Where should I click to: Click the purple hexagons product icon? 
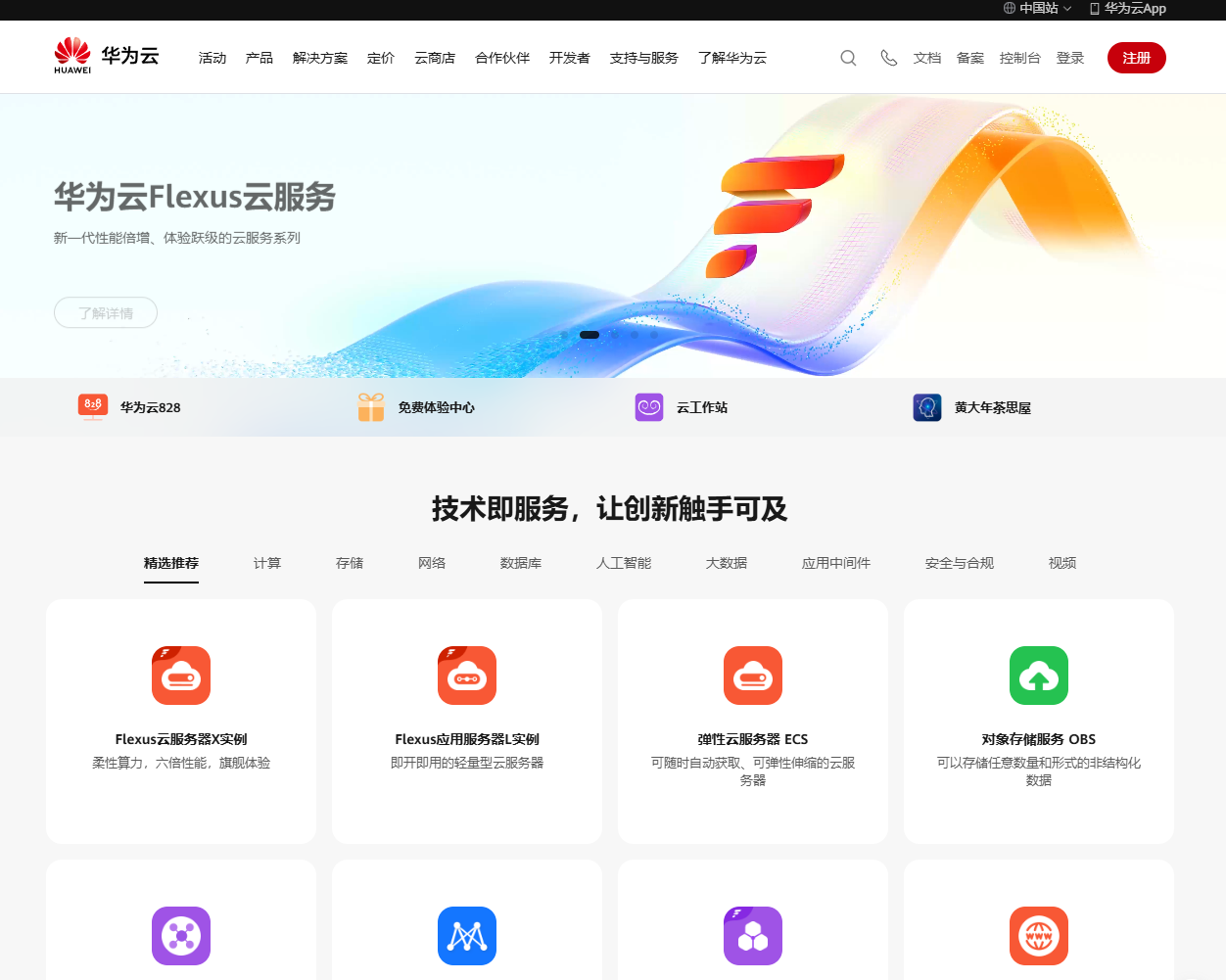(753, 935)
